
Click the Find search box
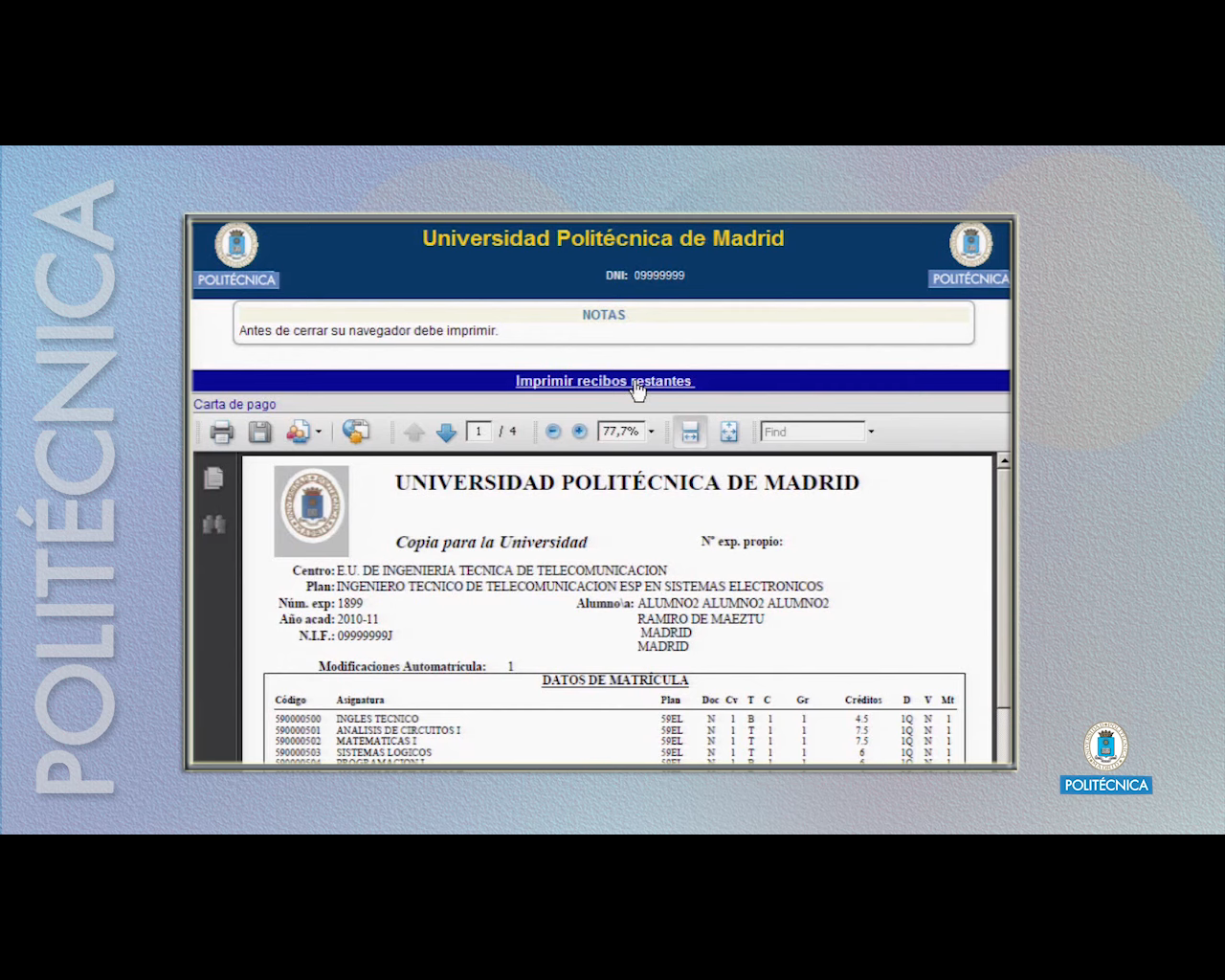[813, 432]
